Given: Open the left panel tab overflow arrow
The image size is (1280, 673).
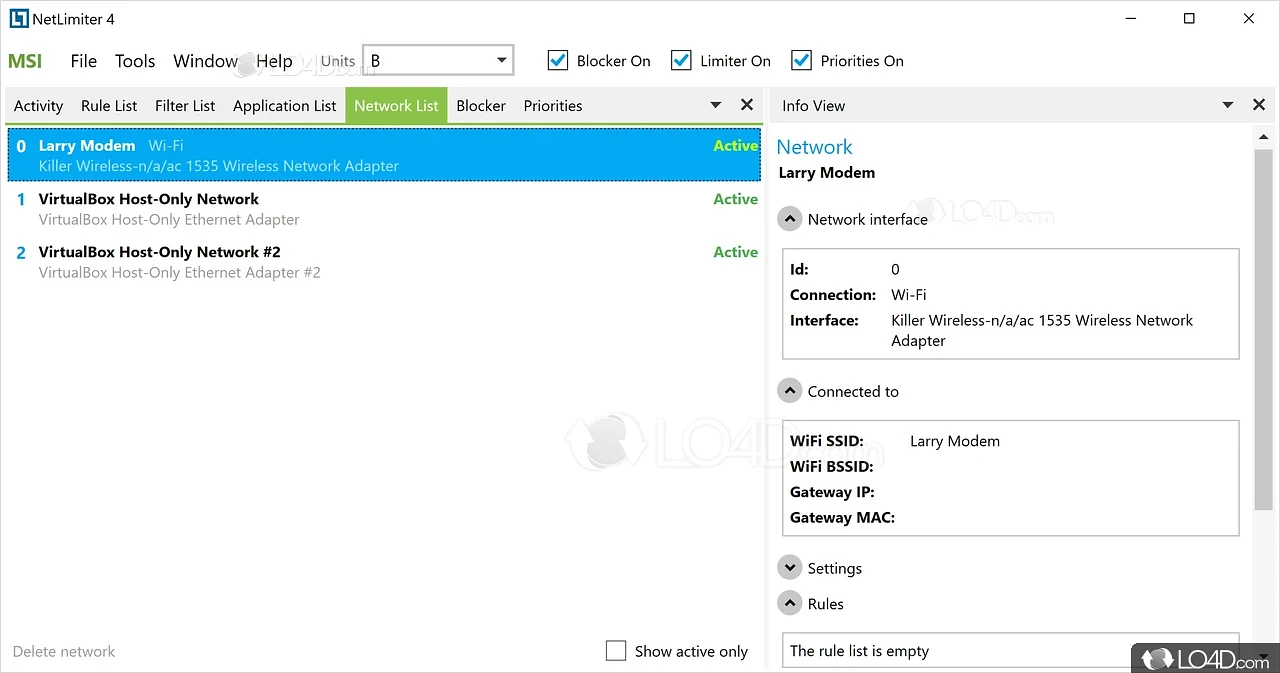Looking at the screenshot, I should [x=716, y=105].
